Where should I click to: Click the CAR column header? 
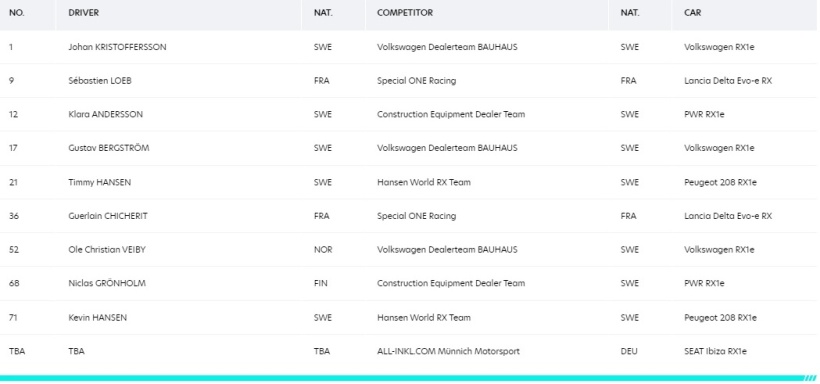(692, 13)
